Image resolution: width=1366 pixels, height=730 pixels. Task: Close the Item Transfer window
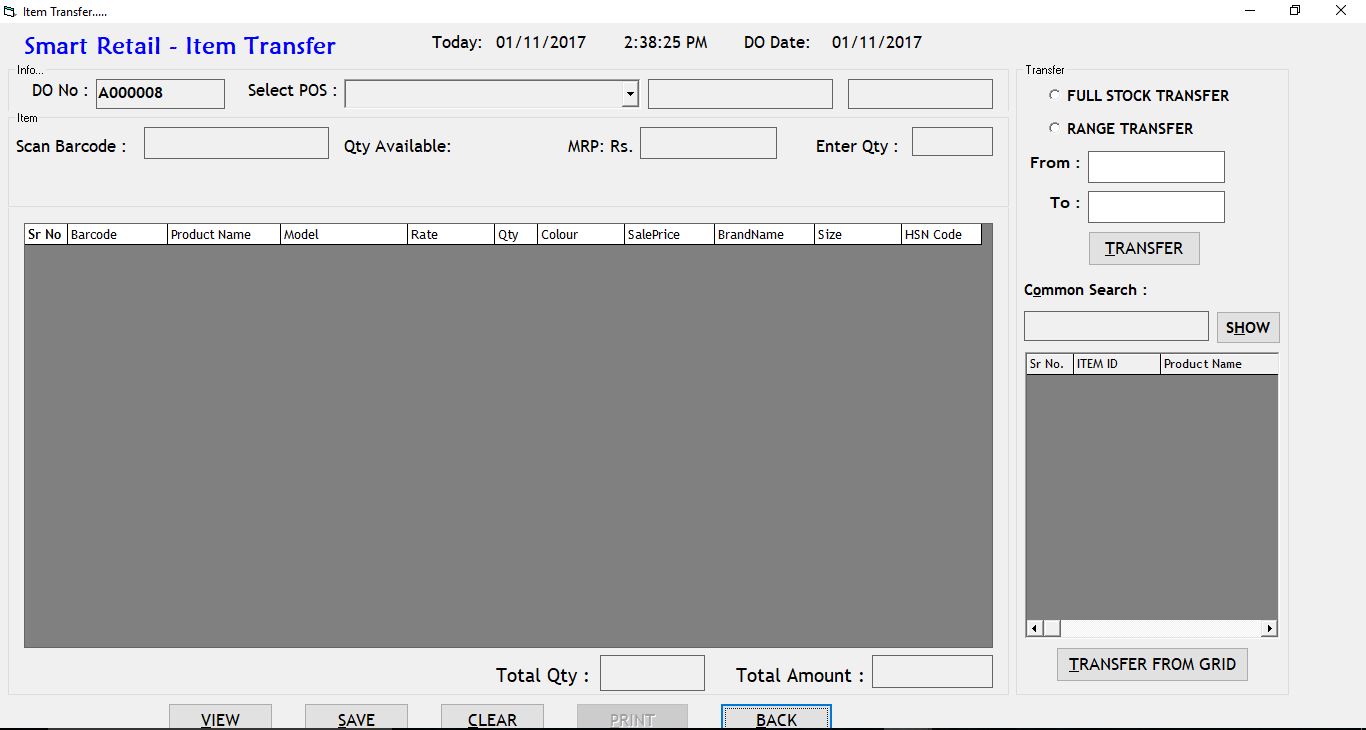[x=1342, y=11]
